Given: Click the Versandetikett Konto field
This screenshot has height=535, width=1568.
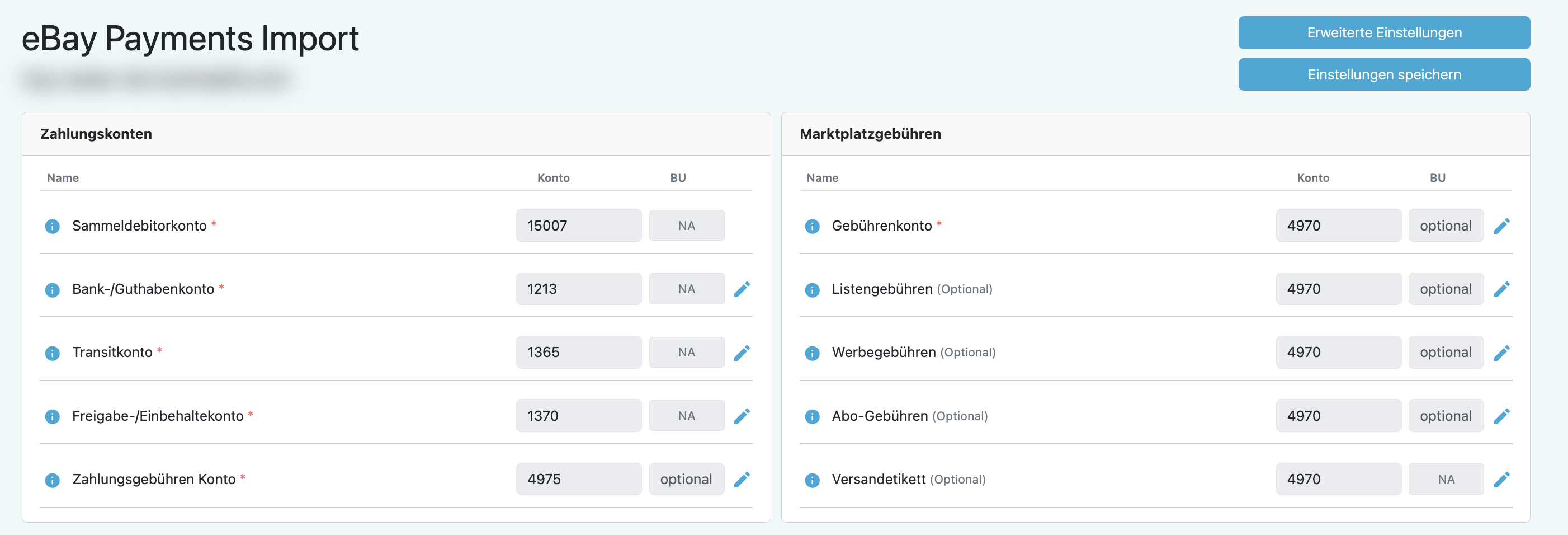Looking at the screenshot, I should (x=1338, y=479).
